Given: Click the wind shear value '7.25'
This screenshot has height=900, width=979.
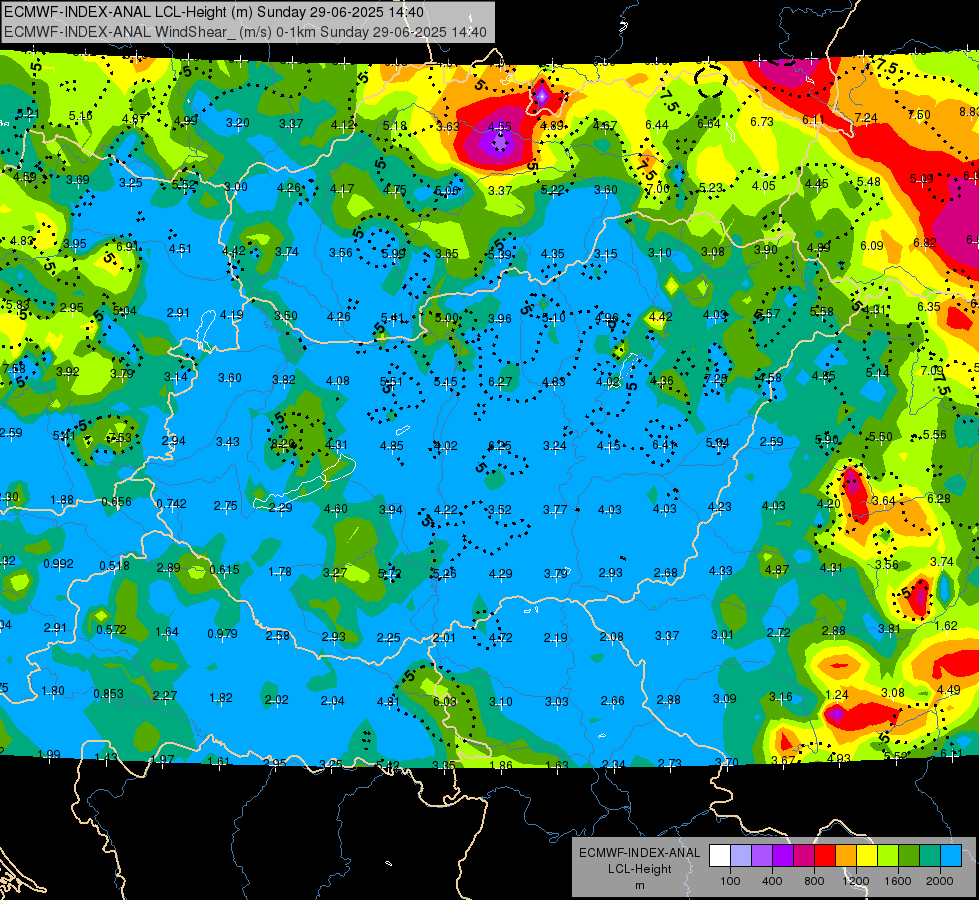Looking at the screenshot, I should click(x=716, y=378).
